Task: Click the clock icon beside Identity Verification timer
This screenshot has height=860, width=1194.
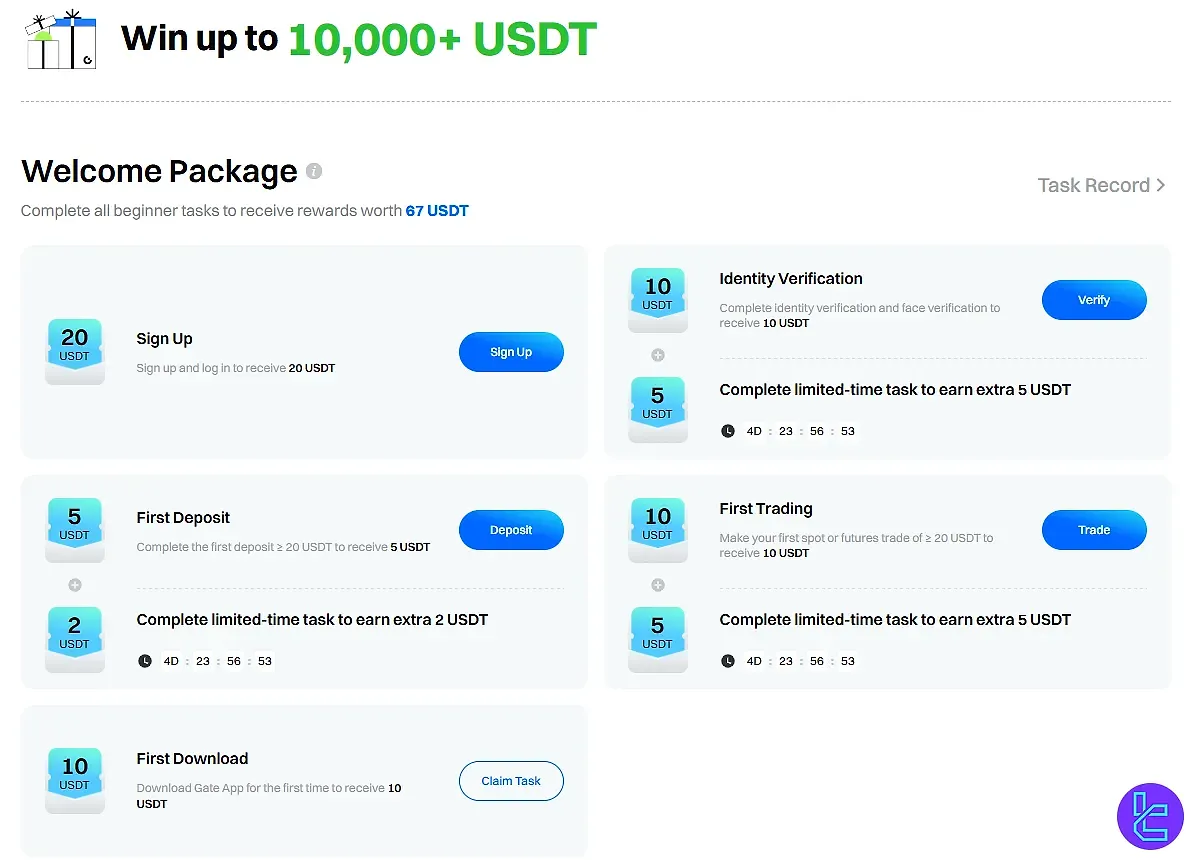Action: 728,430
